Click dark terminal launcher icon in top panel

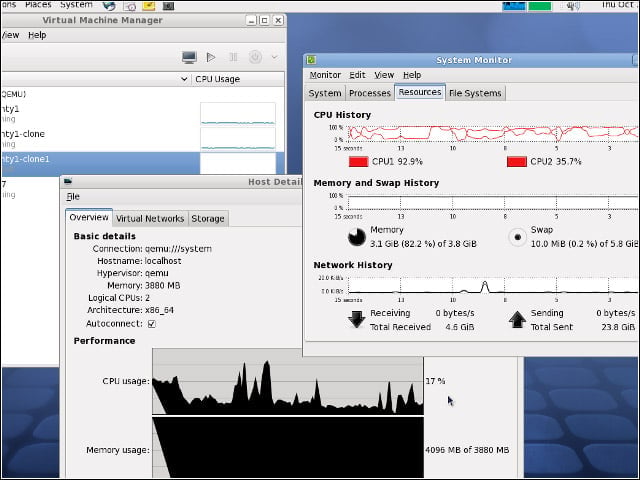coord(168,6)
